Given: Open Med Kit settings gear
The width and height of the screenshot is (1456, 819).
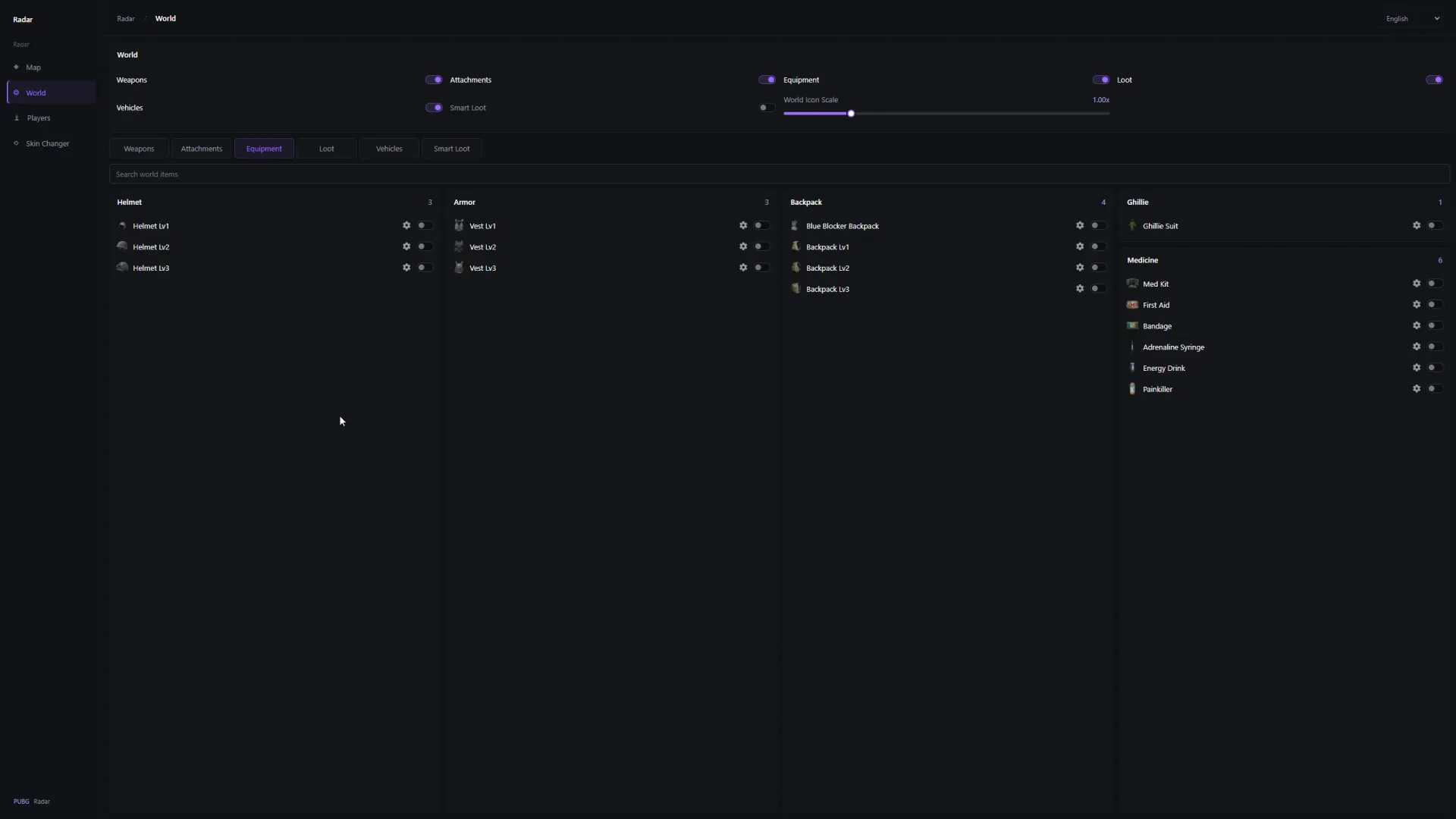Looking at the screenshot, I should pos(1417,284).
